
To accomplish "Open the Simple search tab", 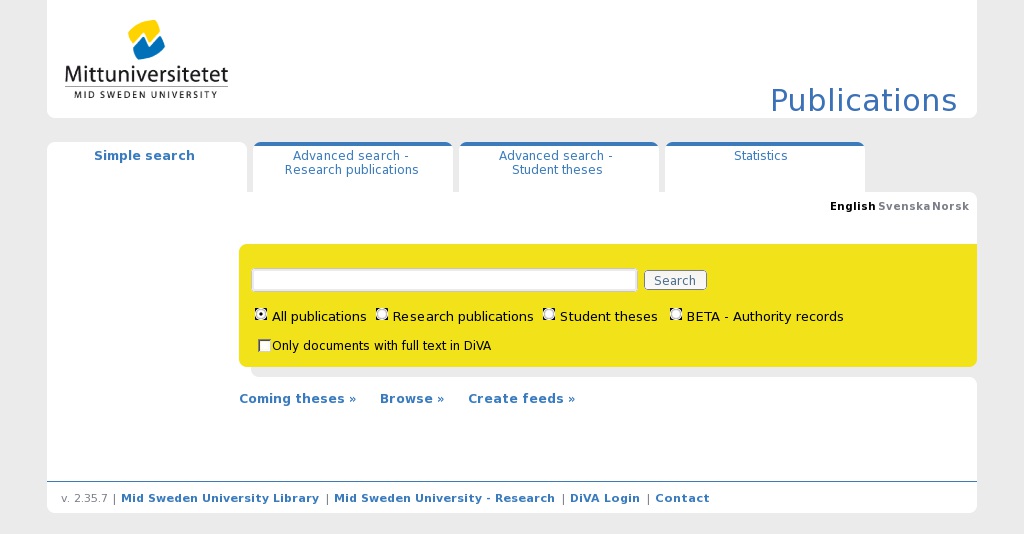I will point(144,155).
